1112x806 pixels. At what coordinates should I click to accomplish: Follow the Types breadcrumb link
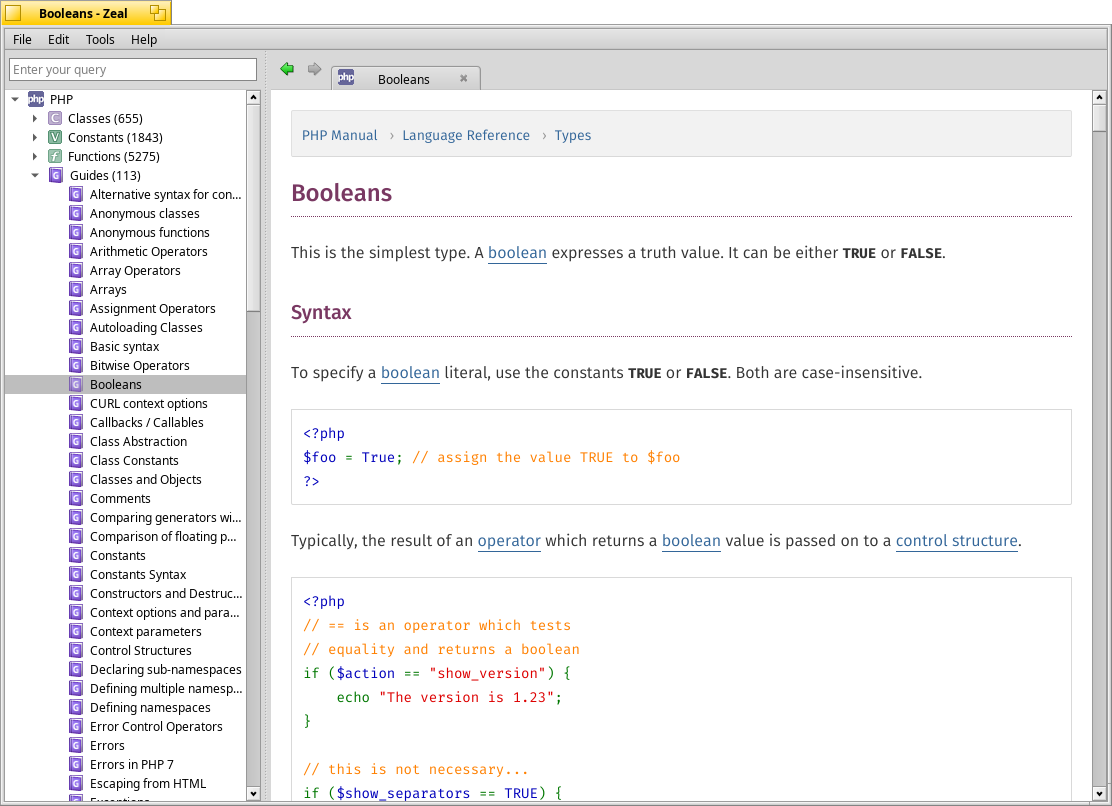pos(573,135)
